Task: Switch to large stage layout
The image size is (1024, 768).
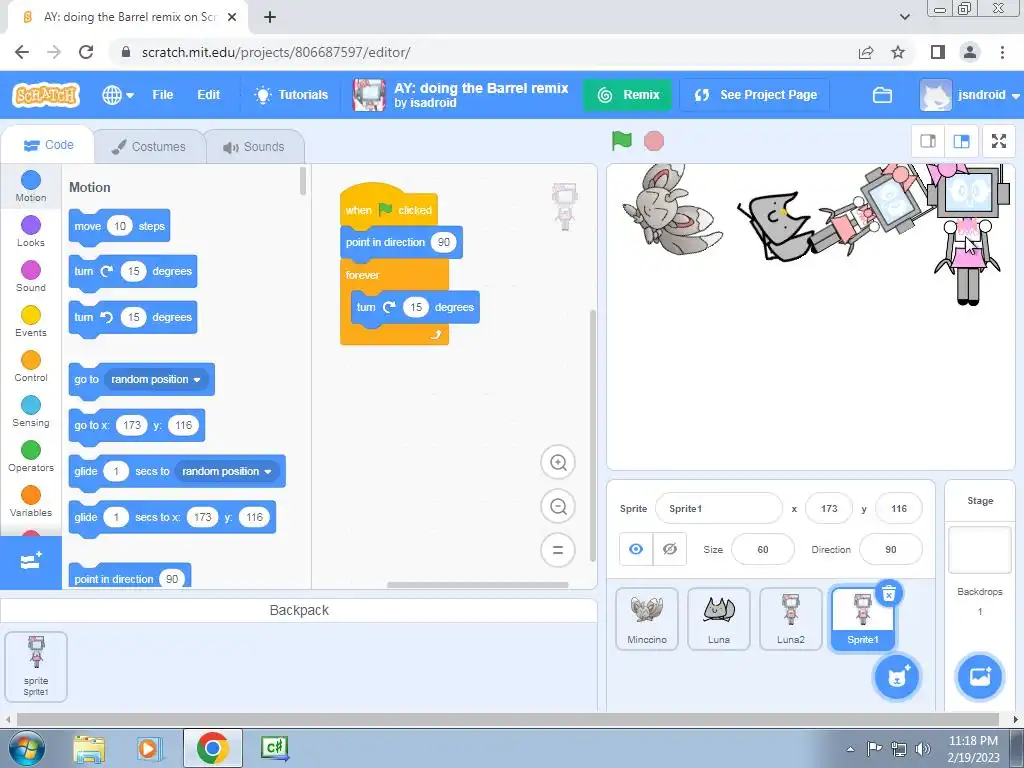Action: (961, 141)
